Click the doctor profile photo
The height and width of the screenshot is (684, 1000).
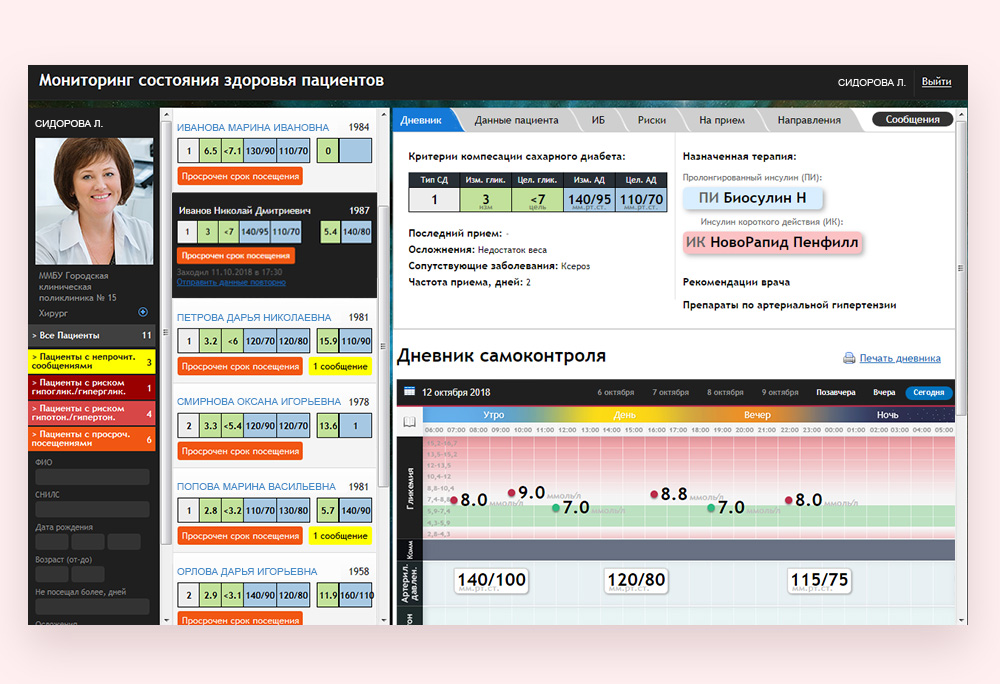pyautogui.click(x=94, y=201)
